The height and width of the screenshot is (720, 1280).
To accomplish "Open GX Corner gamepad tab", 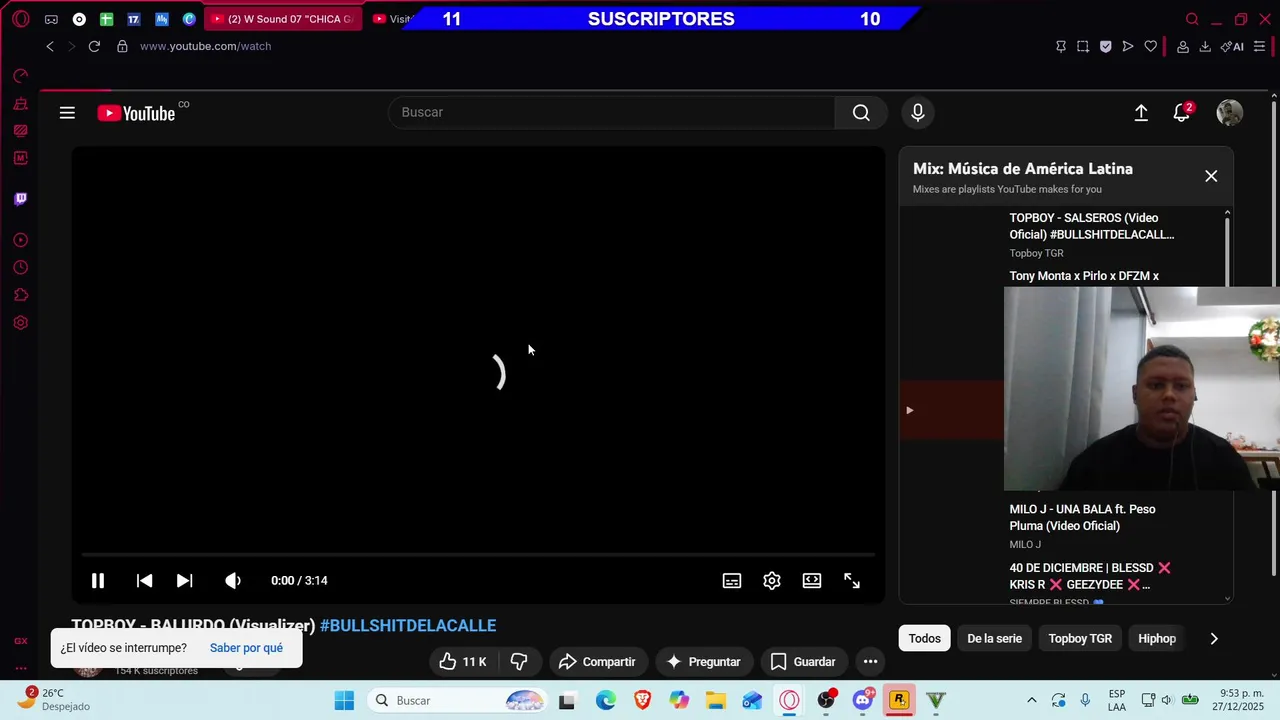I will click(x=51, y=19).
